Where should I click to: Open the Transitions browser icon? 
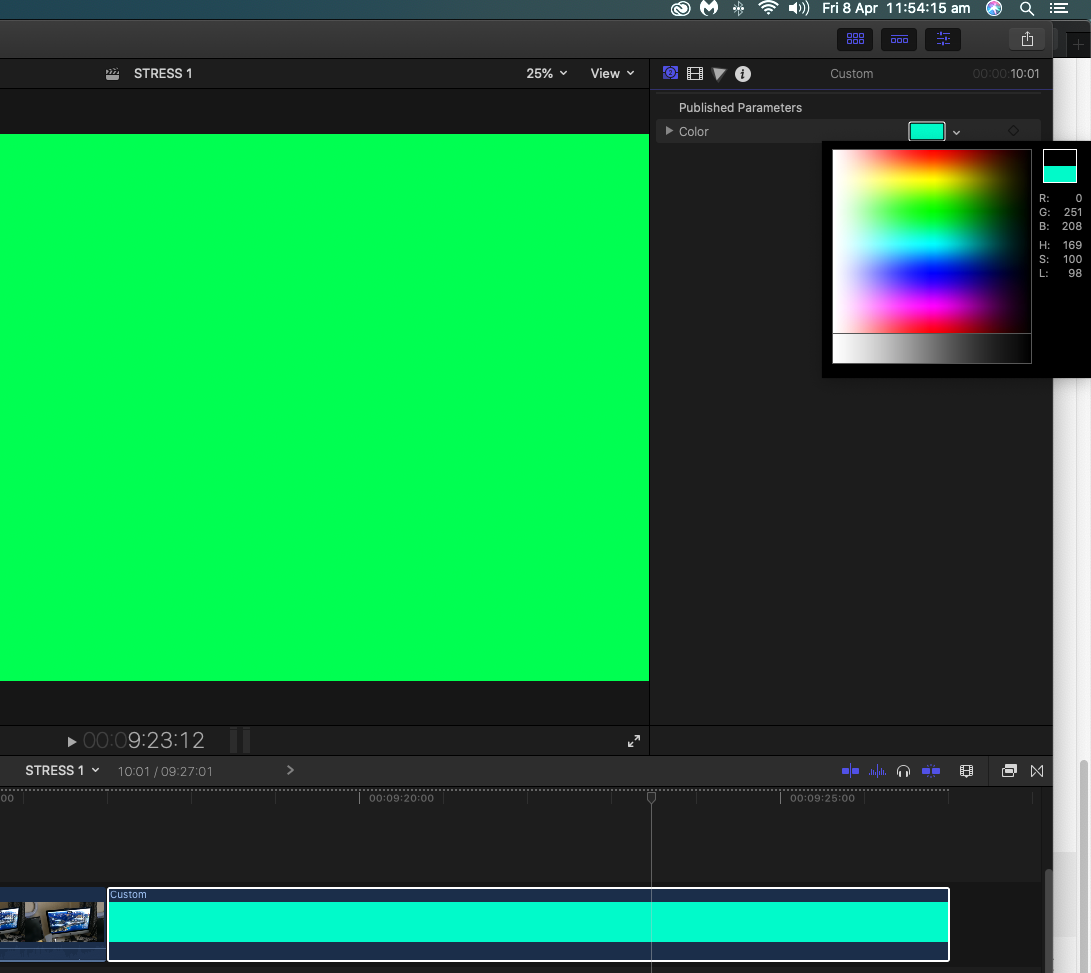point(1037,771)
